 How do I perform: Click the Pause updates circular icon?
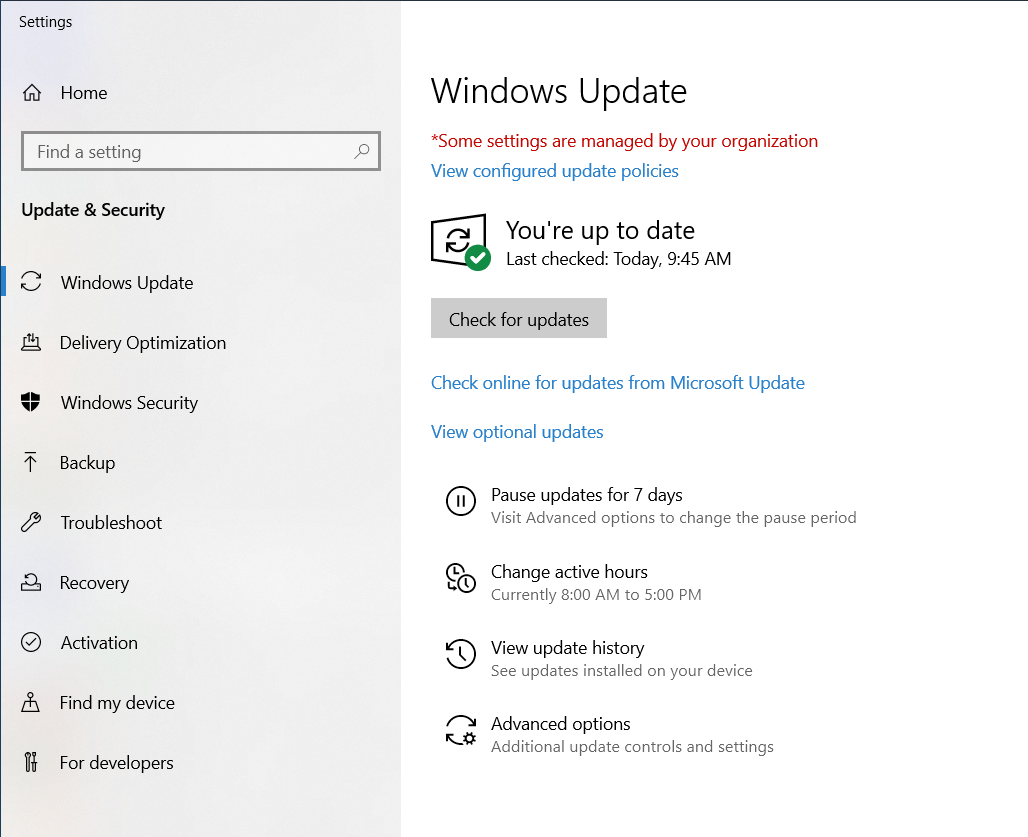tap(461, 502)
